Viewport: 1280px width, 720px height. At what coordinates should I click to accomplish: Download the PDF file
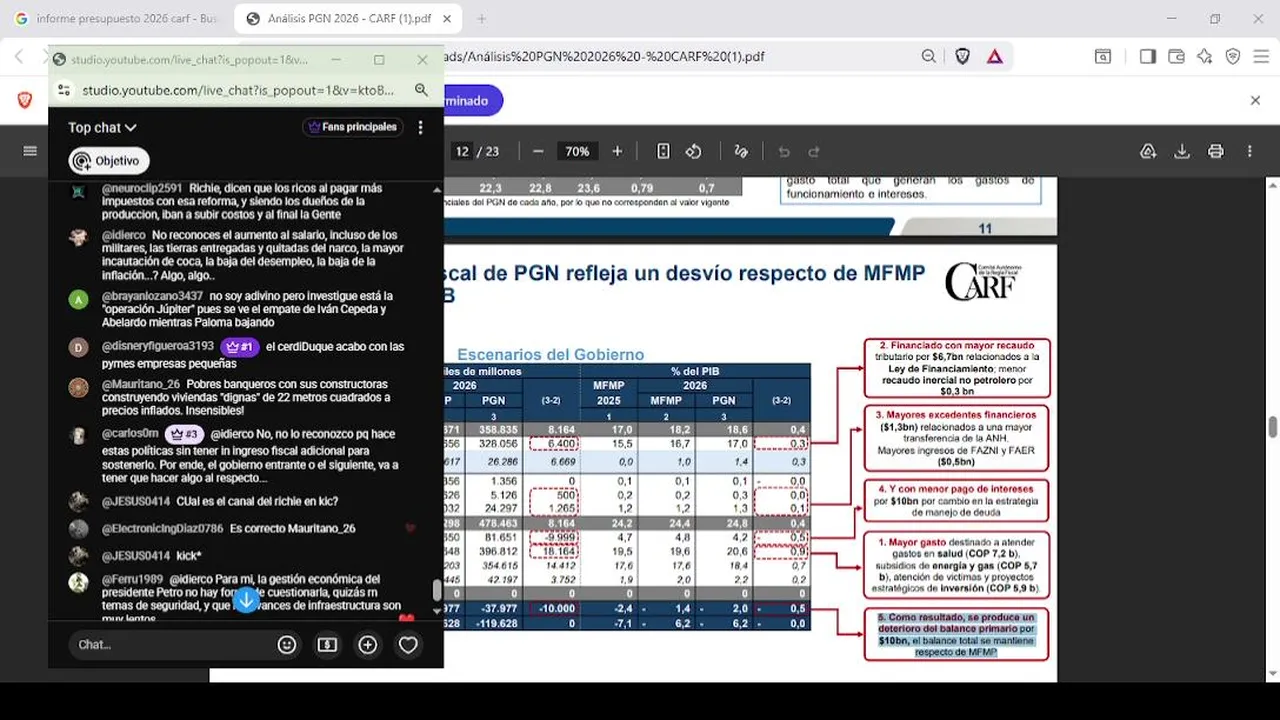pyautogui.click(x=1182, y=151)
